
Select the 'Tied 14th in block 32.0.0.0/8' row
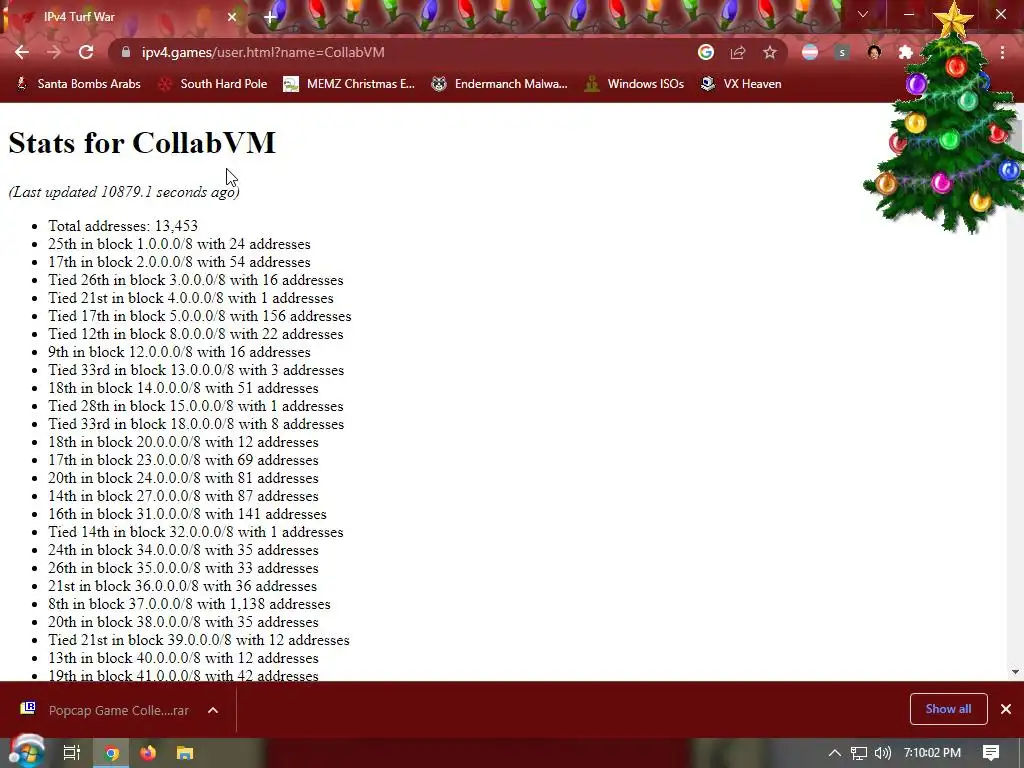click(195, 532)
